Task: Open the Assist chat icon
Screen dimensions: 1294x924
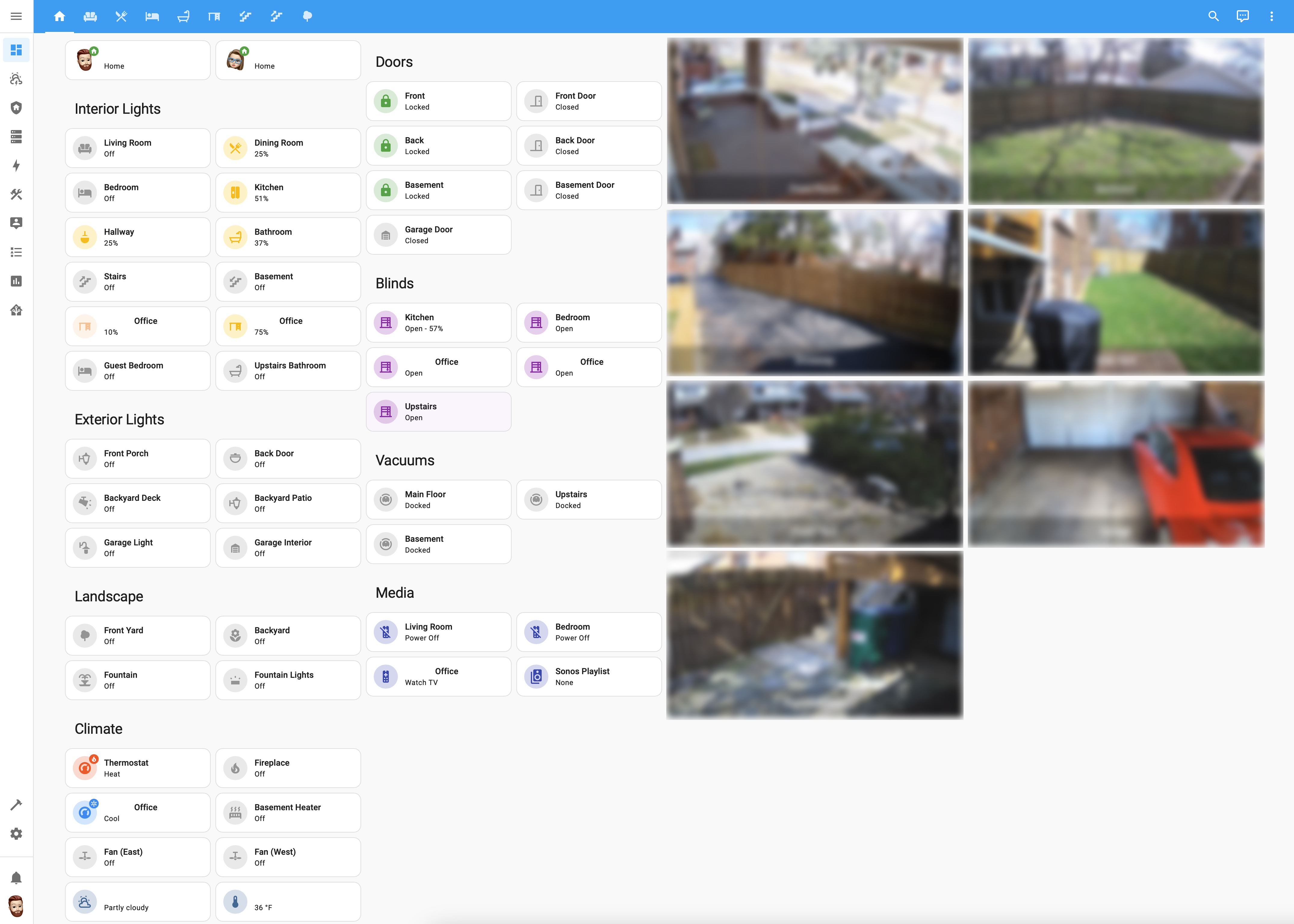Action: pos(1242,17)
